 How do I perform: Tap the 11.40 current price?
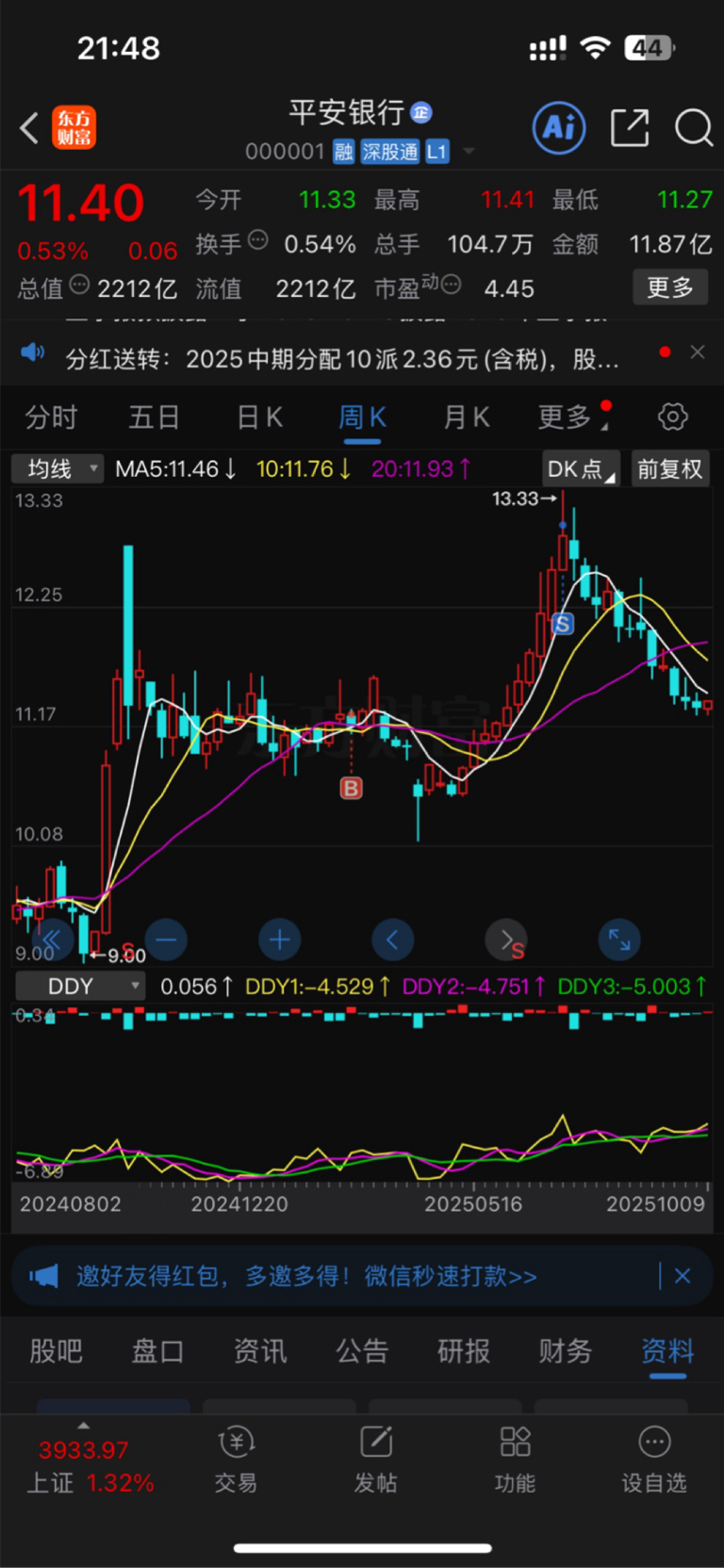(81, 203)
